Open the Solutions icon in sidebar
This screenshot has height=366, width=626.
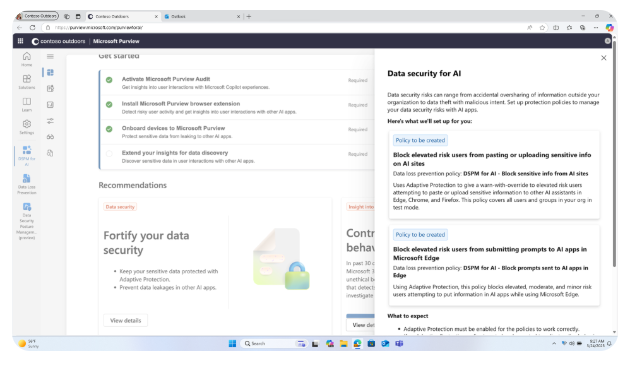[27, 81]
